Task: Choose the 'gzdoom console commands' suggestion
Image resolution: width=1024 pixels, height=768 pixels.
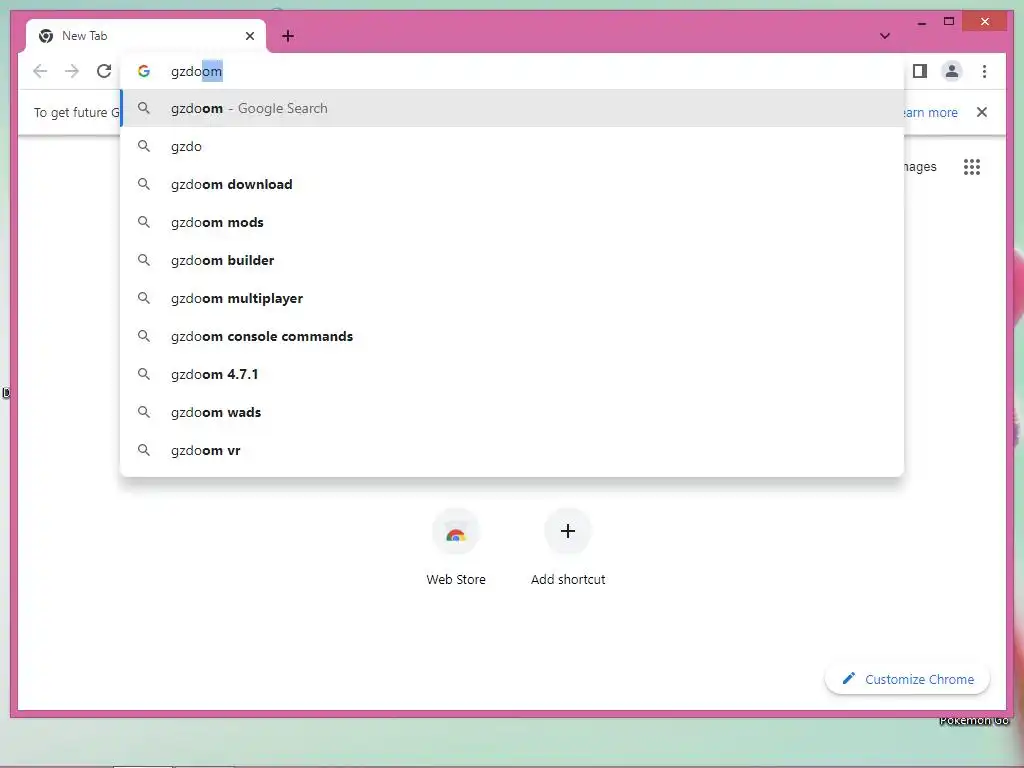Action: 513,336
